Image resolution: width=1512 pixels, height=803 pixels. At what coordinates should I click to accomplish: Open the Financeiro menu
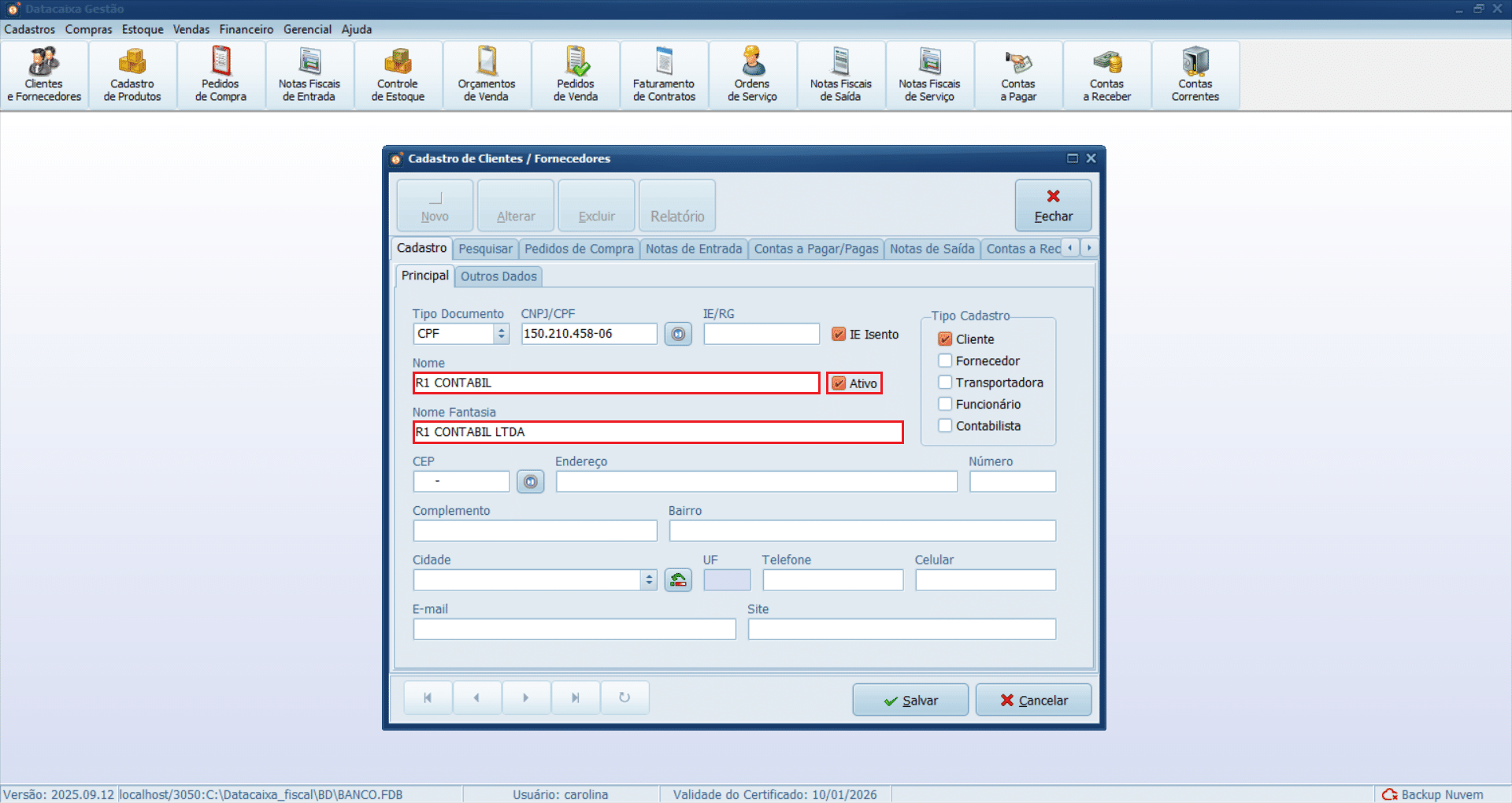pos(246,29)
